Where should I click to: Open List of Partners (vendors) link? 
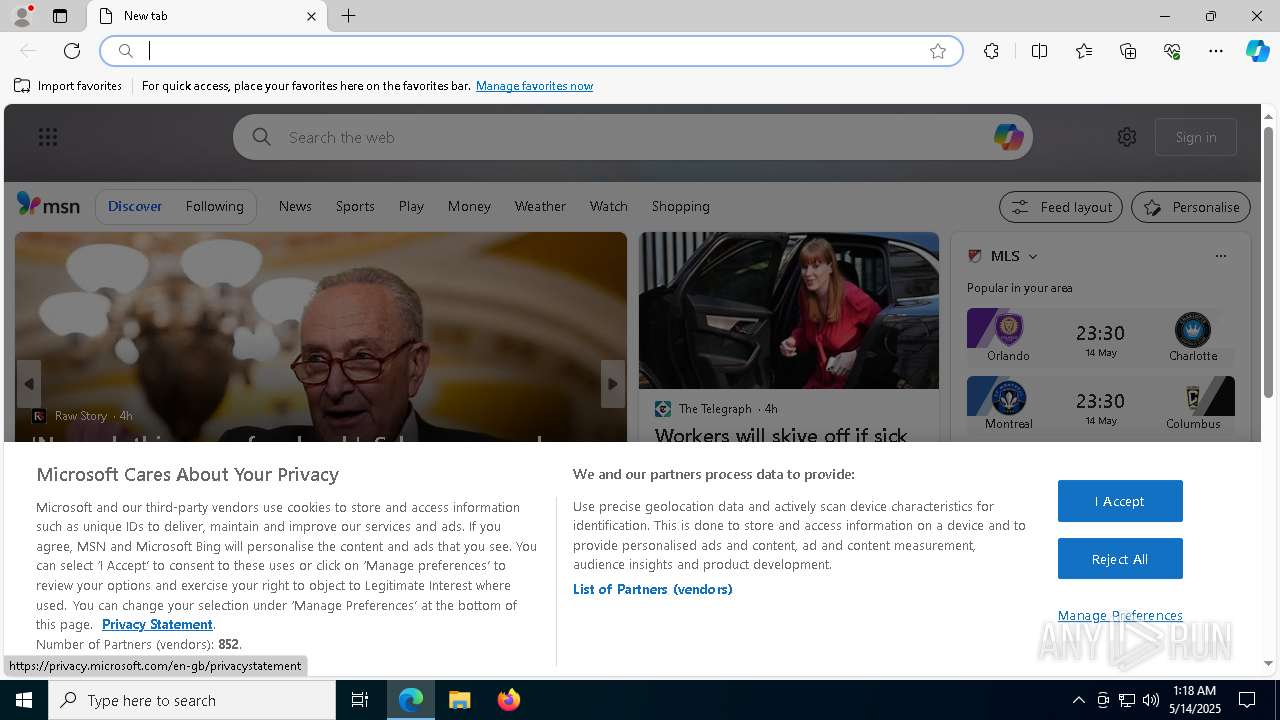click(x=653, y=589)
